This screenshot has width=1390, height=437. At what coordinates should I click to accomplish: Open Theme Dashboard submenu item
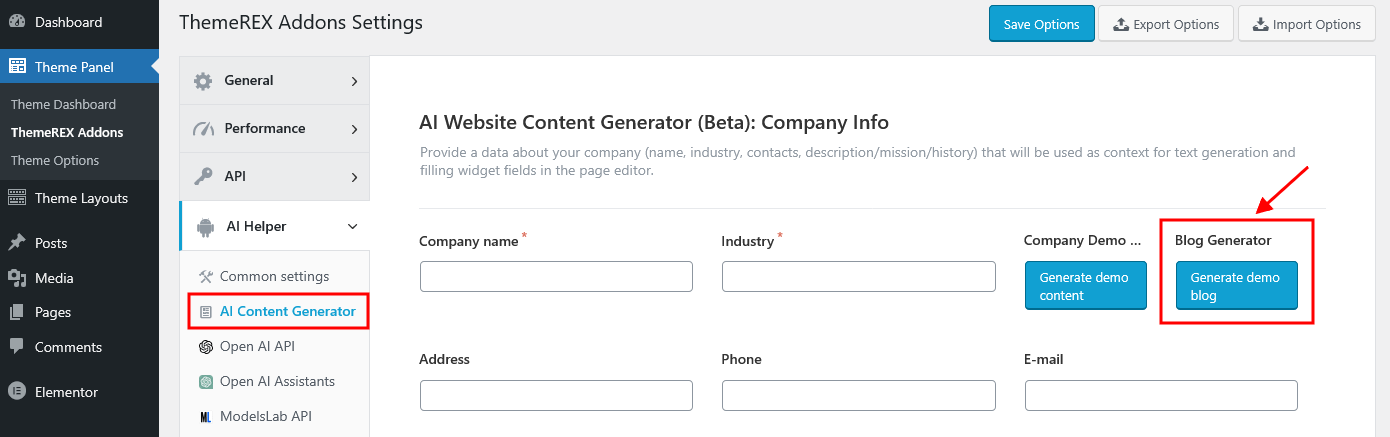click(x=63, y=104)
